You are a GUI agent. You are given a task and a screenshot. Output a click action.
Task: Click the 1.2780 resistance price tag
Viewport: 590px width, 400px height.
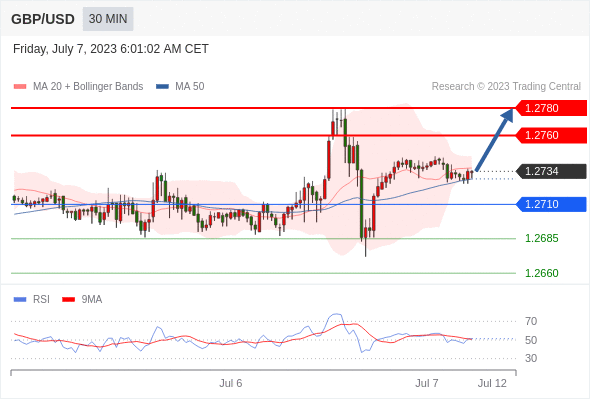[551, 108]
